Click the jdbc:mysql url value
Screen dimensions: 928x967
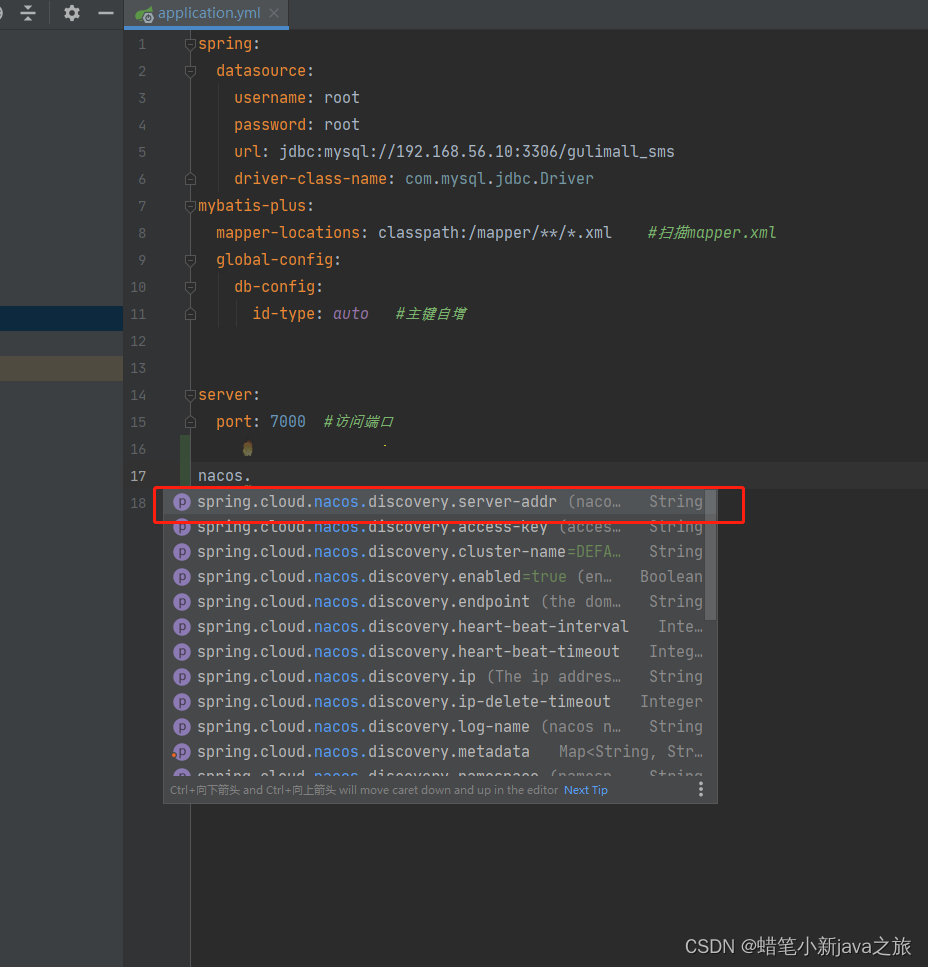coord(477,152)
